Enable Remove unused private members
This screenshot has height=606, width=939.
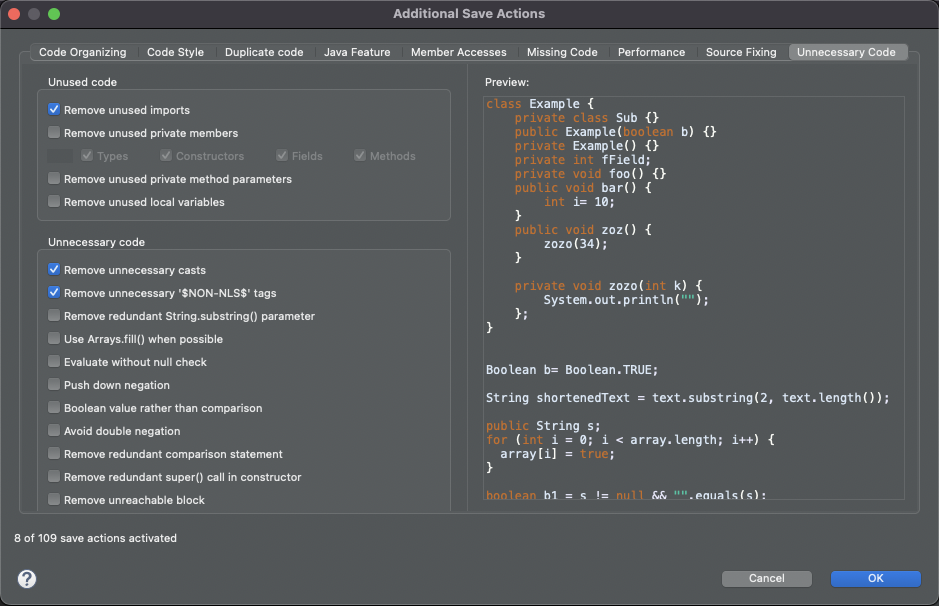(x=54, y=132)
